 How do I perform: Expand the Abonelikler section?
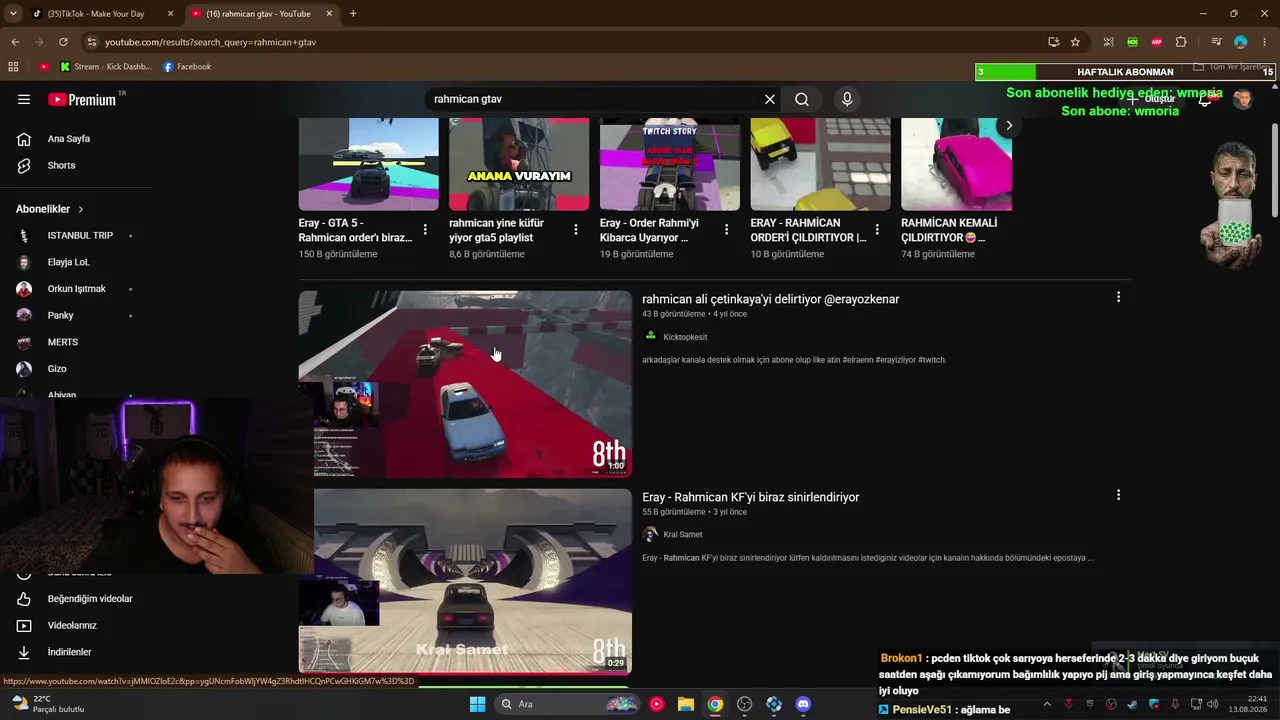click(50, 209)
